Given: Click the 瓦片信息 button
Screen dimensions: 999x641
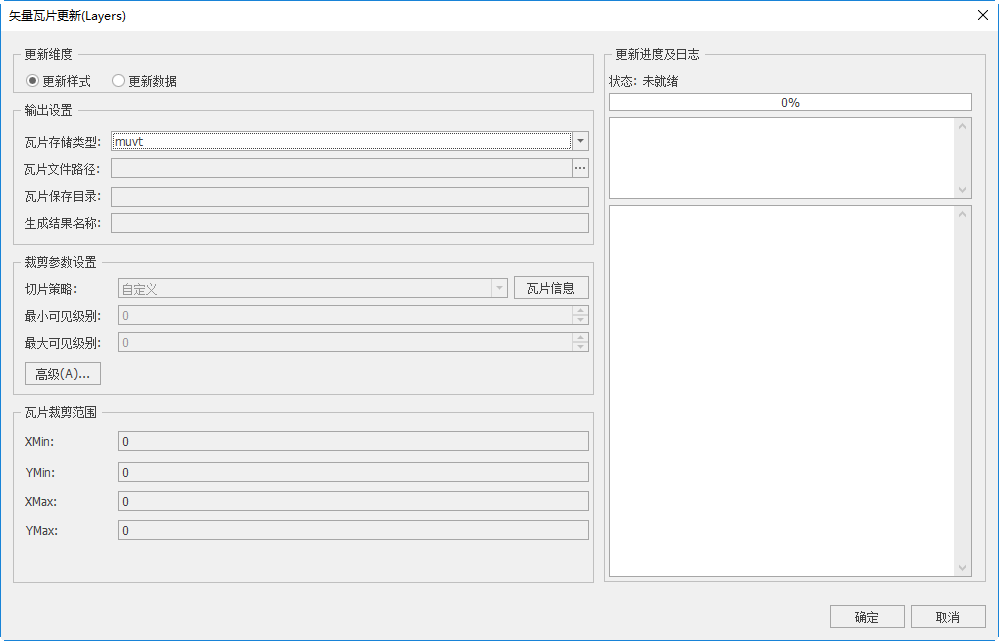Looking at the screenshot, I should 551,288.
